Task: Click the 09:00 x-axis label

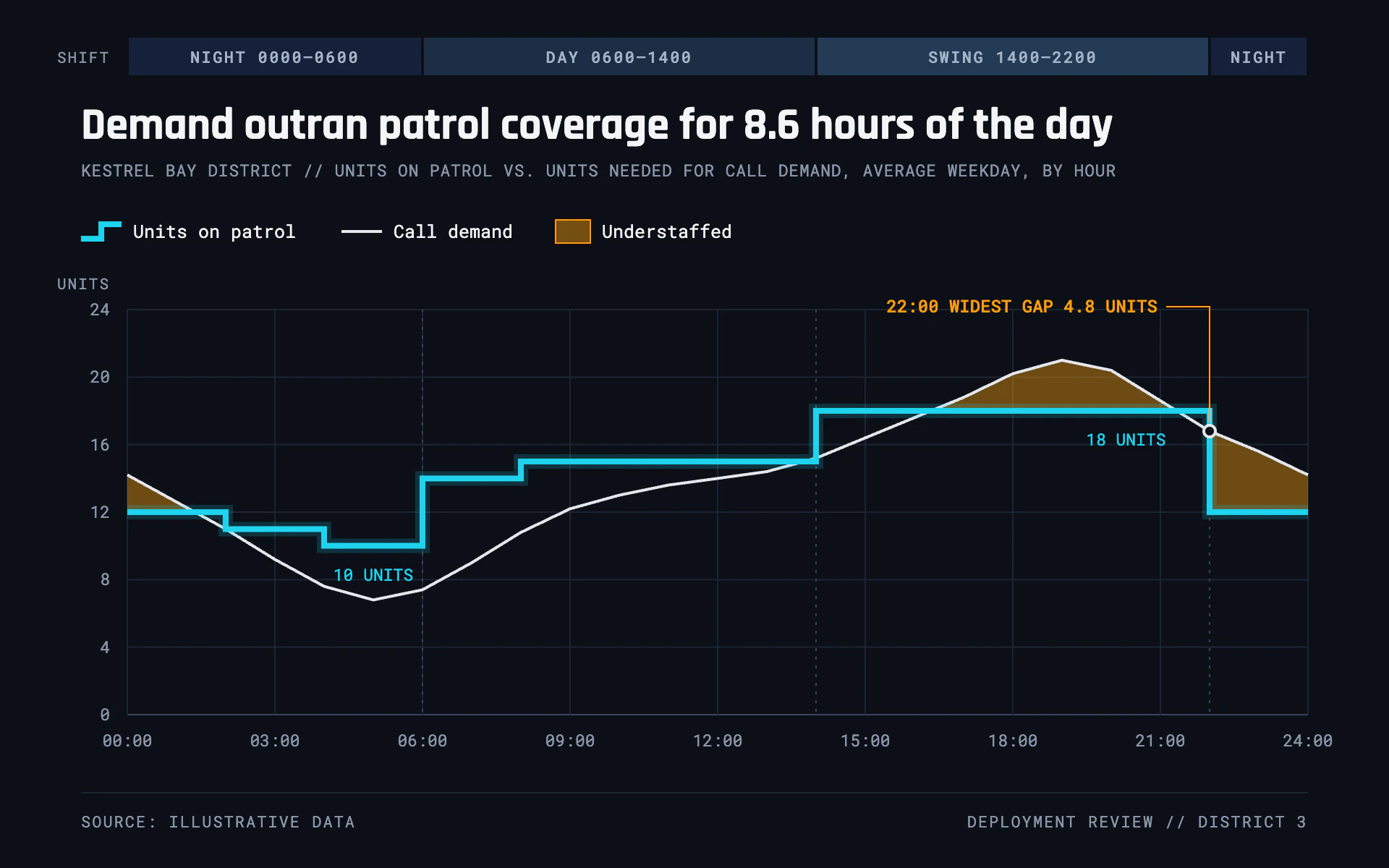Action: point(570,741)
